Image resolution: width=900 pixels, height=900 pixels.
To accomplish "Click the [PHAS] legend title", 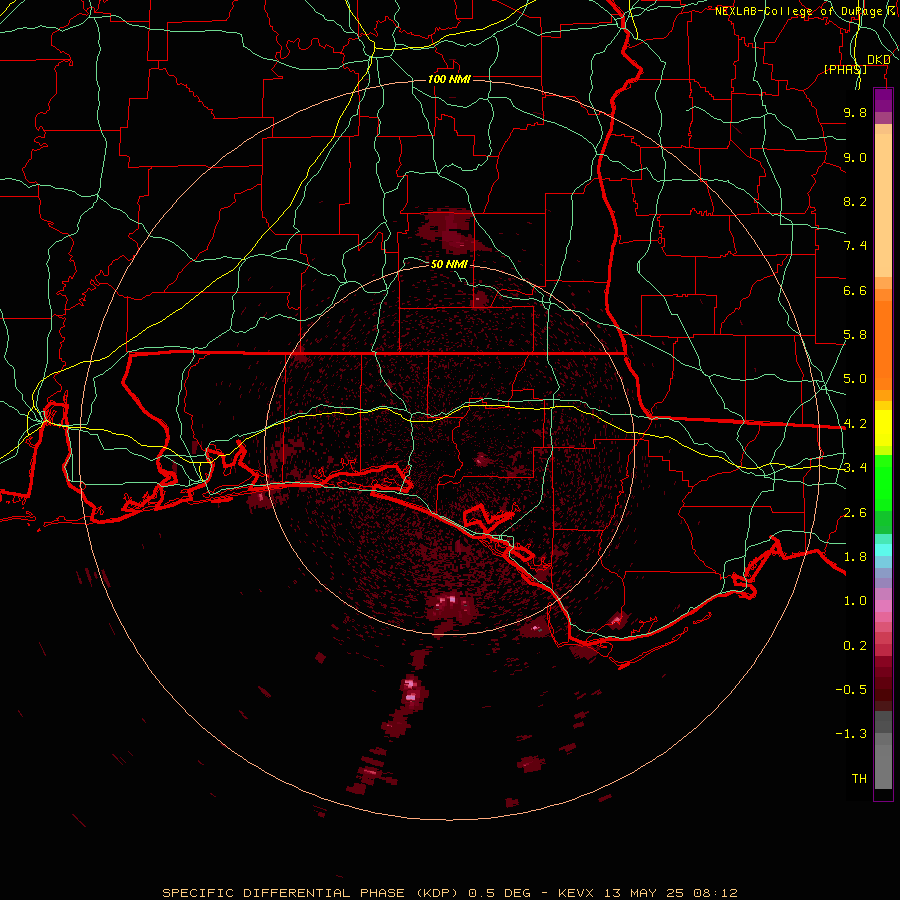I will (x=845, y=69).
